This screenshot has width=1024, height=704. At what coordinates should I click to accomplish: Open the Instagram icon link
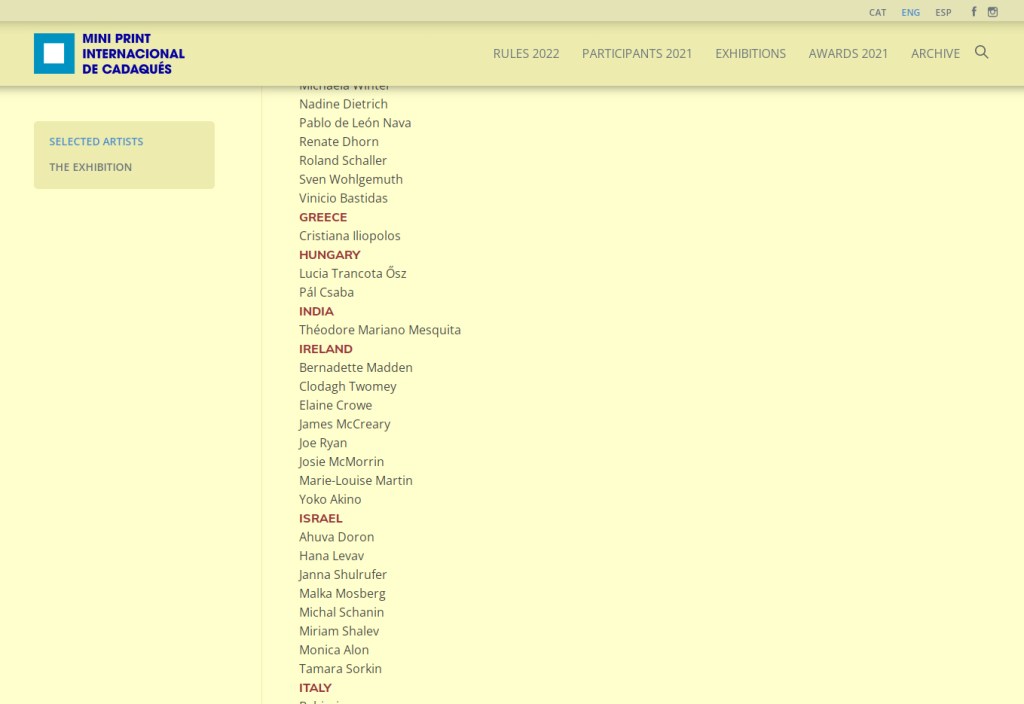(x=993, y=12)
